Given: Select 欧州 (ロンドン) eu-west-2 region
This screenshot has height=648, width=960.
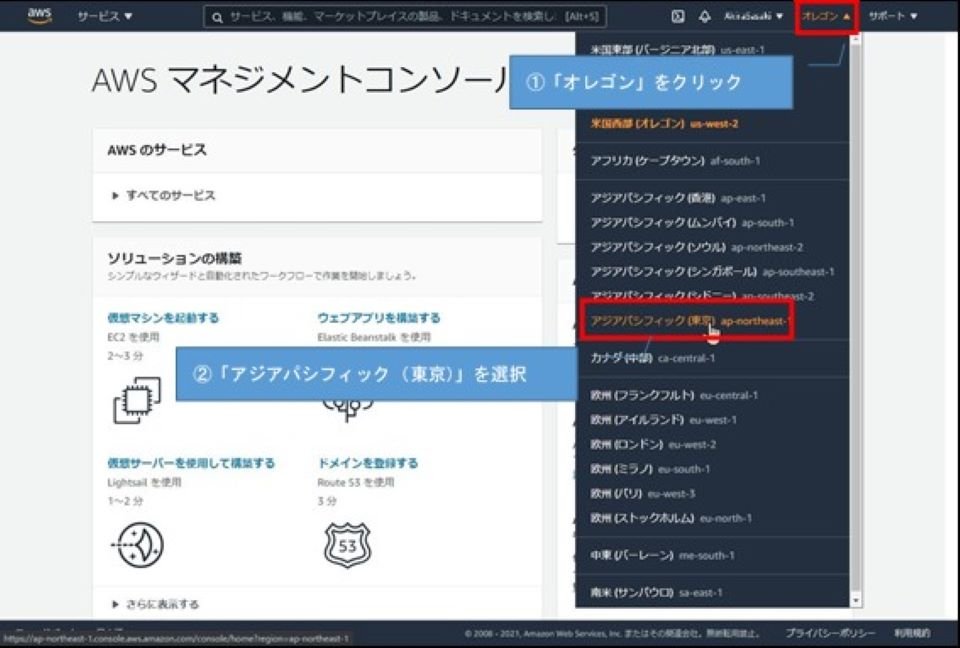Looking at the screenshot, I should click(653, 444).
